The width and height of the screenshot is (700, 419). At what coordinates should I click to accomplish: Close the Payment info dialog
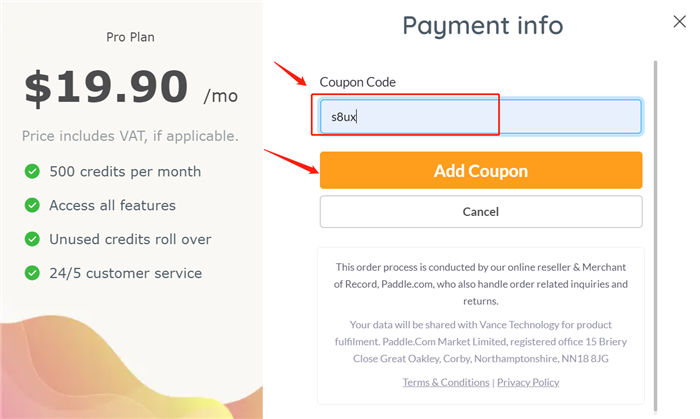(x=679, y=21)
